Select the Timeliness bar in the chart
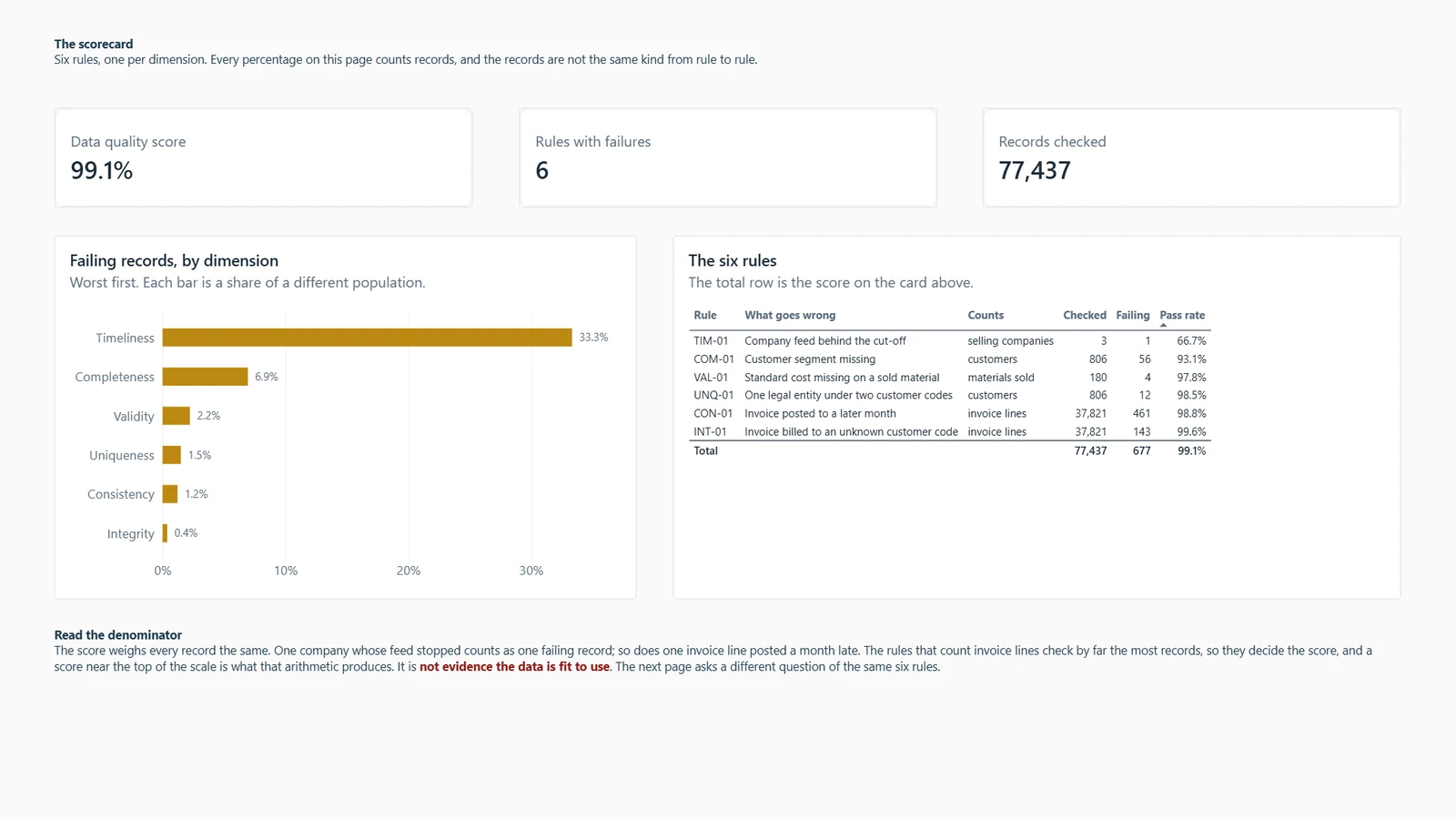 368,338
